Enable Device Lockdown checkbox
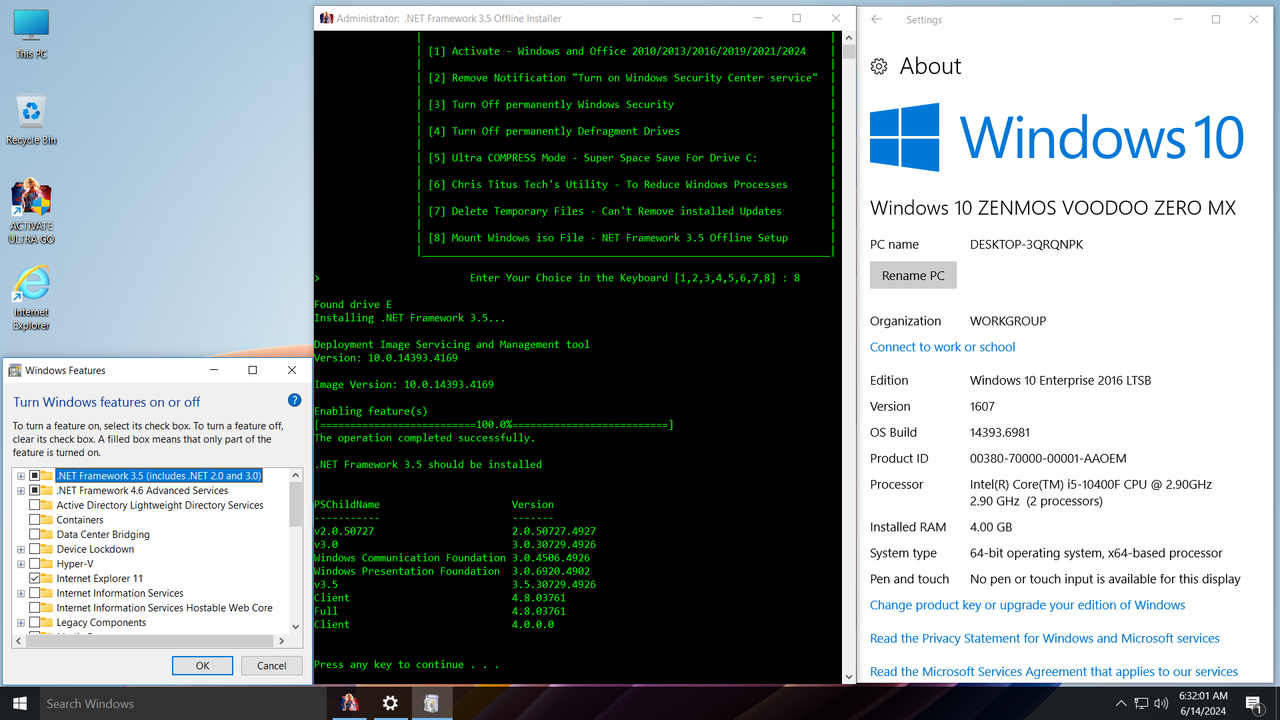The height and width of the screenshot is (720, 1280). click(x=35, y=549)
